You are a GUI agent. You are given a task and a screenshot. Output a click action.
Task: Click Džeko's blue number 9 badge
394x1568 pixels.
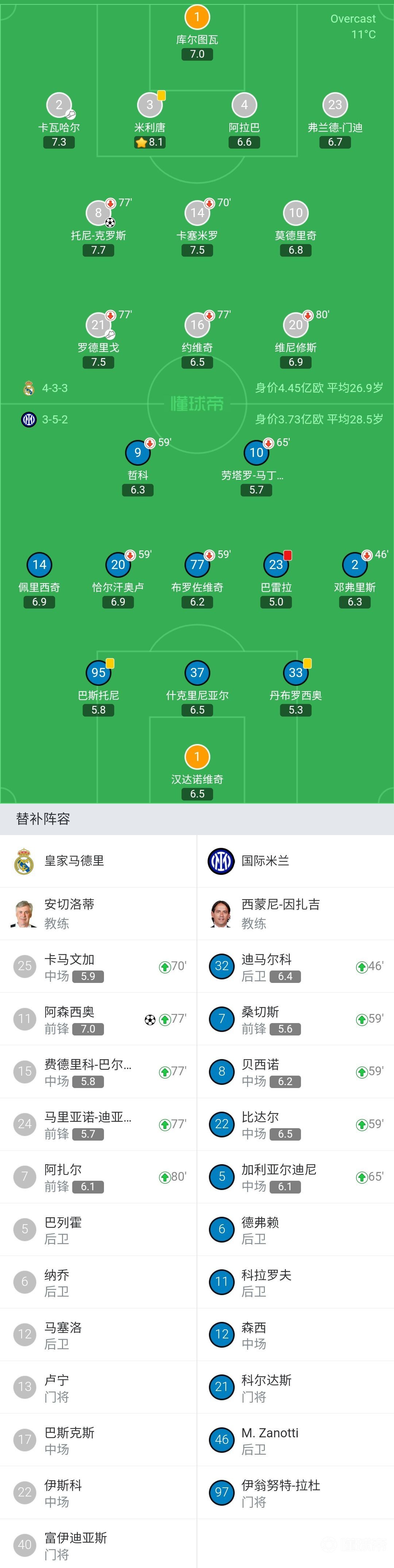click(138, 452)
